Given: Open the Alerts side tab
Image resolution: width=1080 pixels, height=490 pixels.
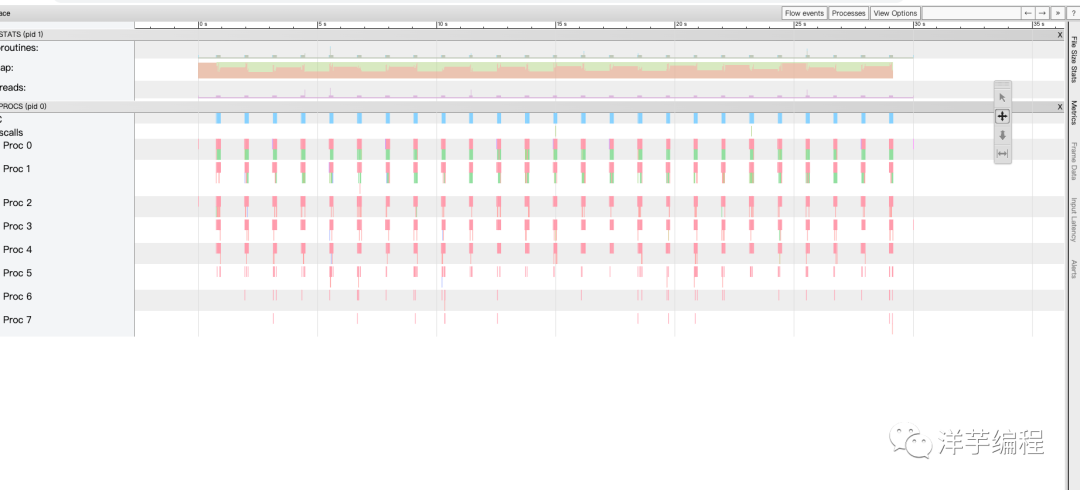Looking at the screenshot, I should [x=1074, y=269].
